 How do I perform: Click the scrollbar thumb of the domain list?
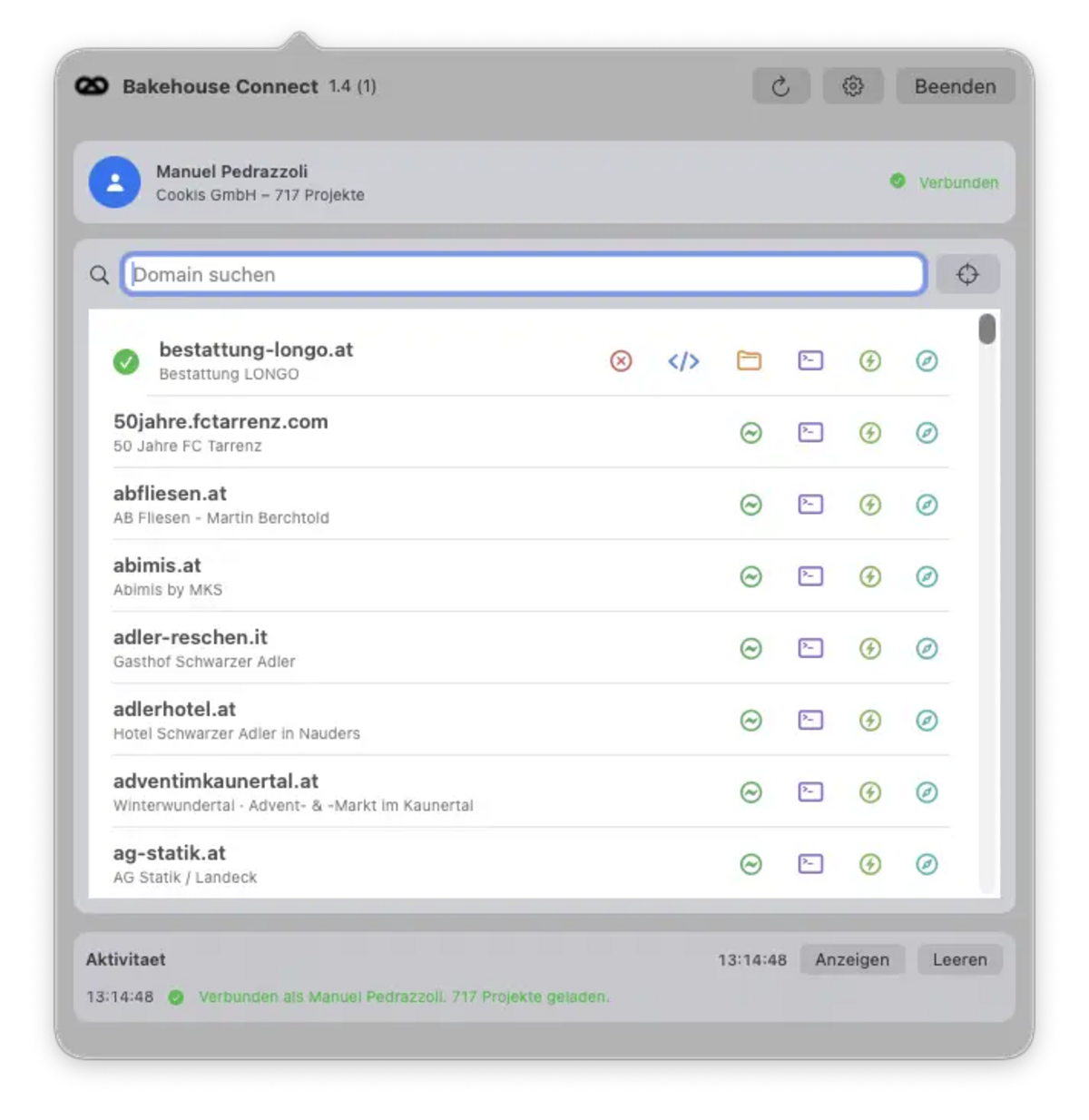[987, 329]
